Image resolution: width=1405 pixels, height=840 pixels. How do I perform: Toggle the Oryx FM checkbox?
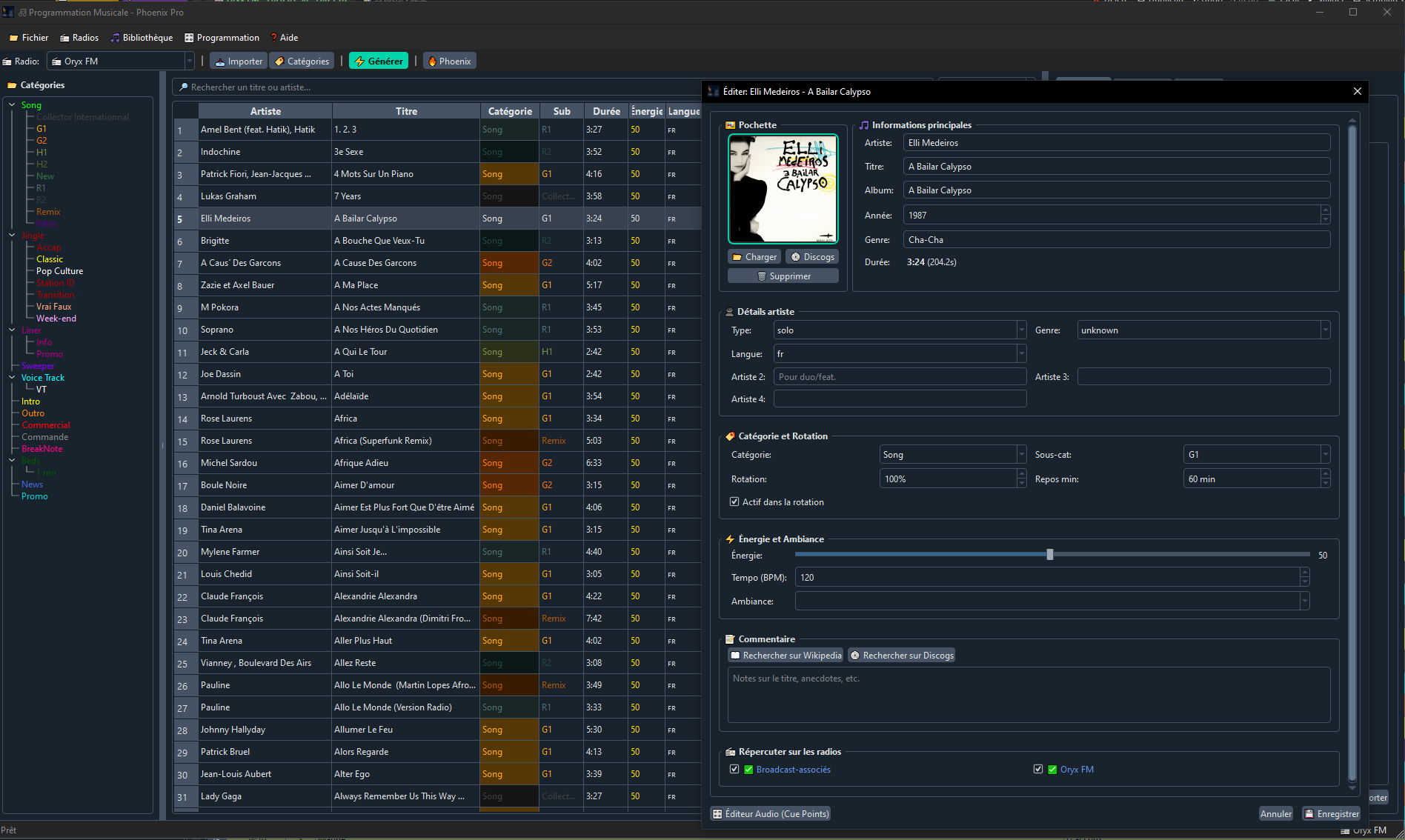1038,770
